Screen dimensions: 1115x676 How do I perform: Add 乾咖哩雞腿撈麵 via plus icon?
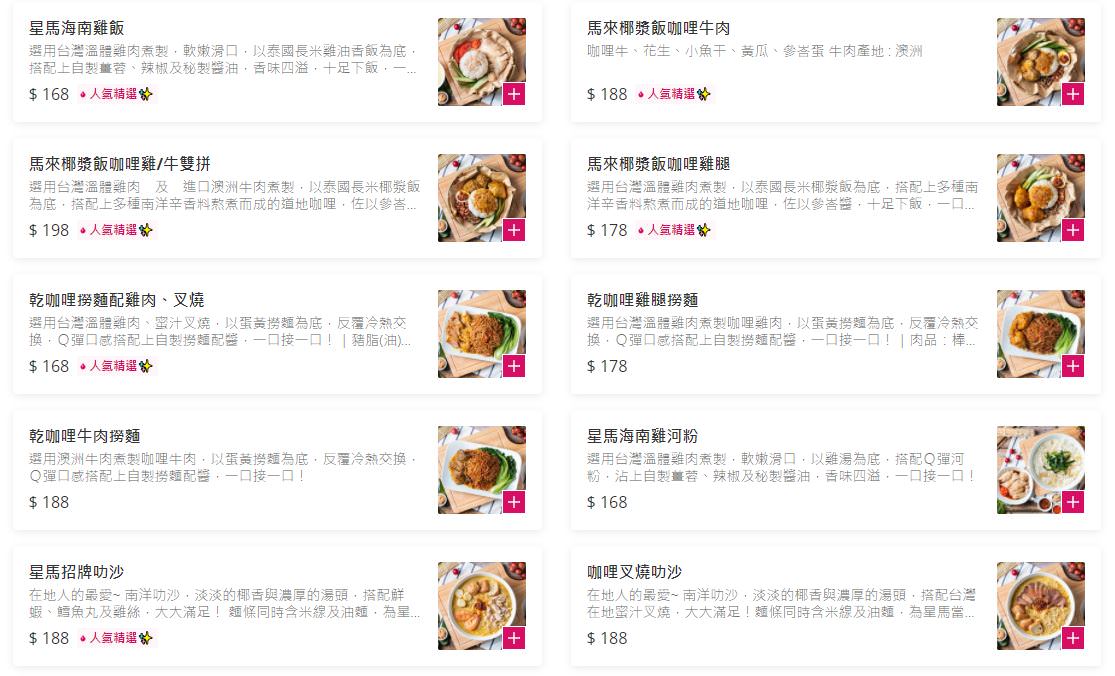[1072, 366]
